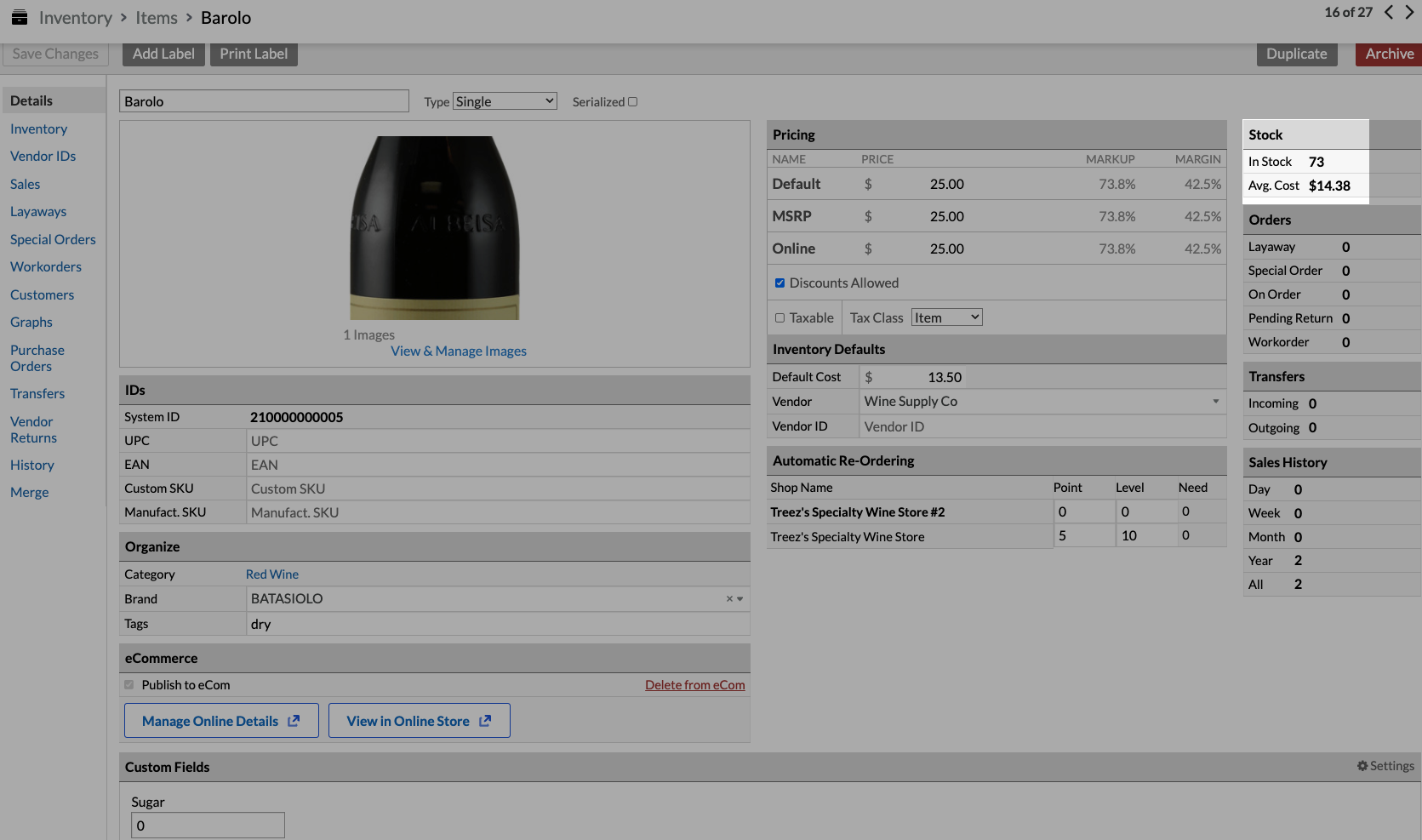Go to next item arrow
1422x840 pixels.
[x=1409, y=12]
